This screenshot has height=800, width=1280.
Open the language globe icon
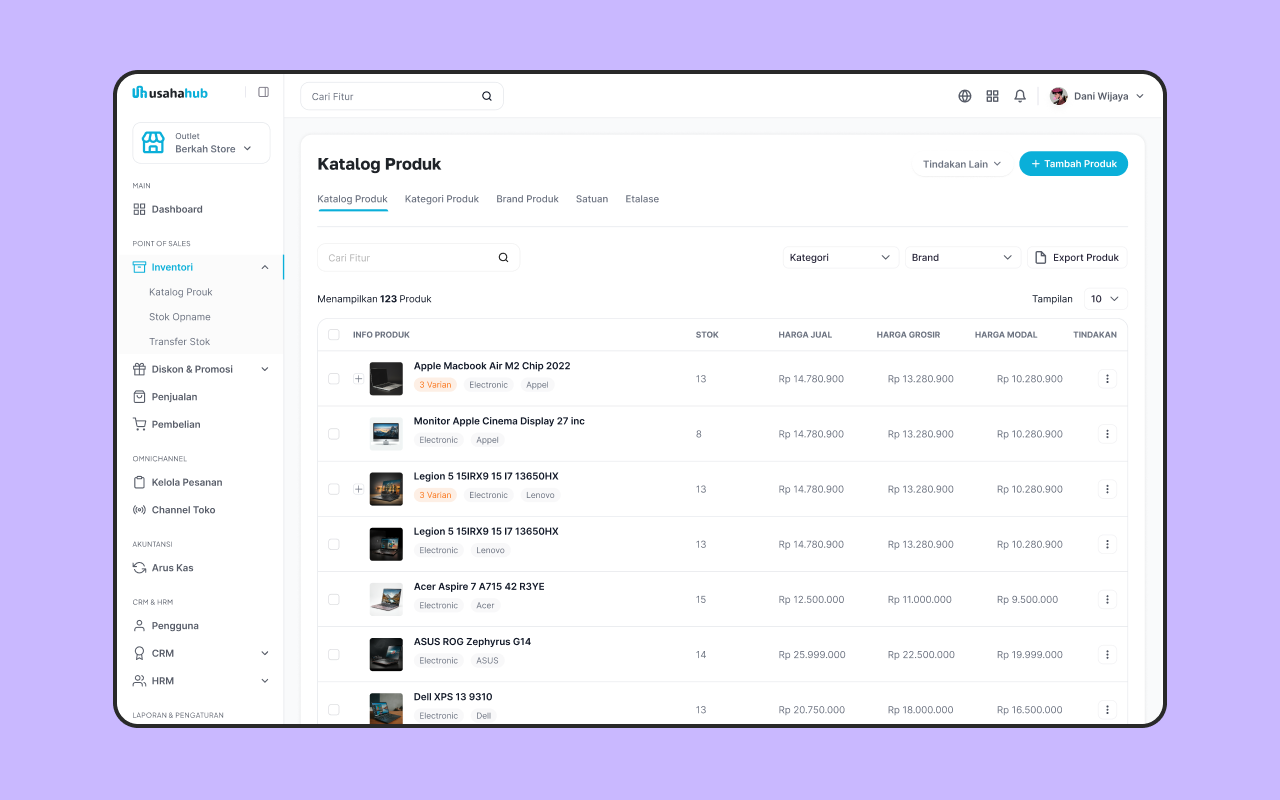(x=965, y=96)
